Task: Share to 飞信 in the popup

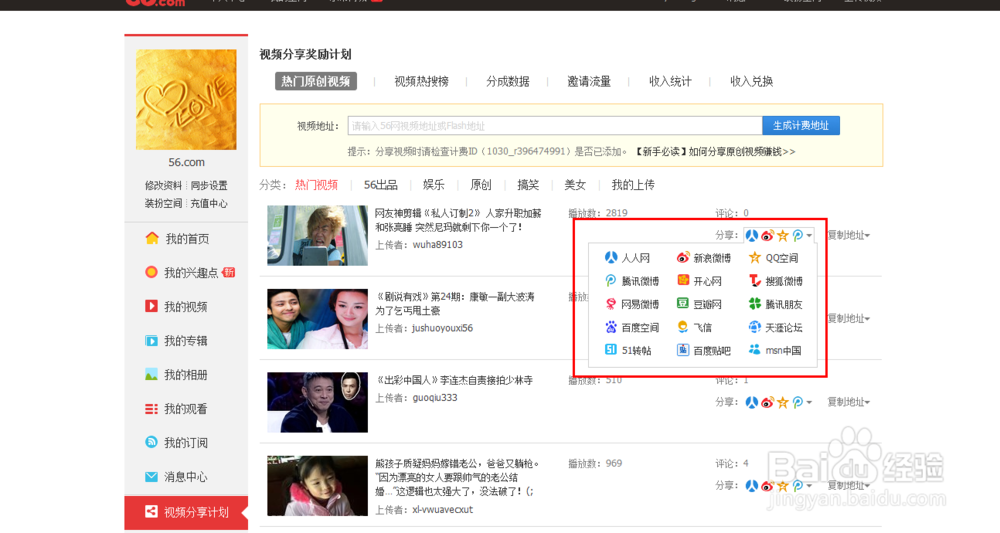Action: click(x=695, y=327)
